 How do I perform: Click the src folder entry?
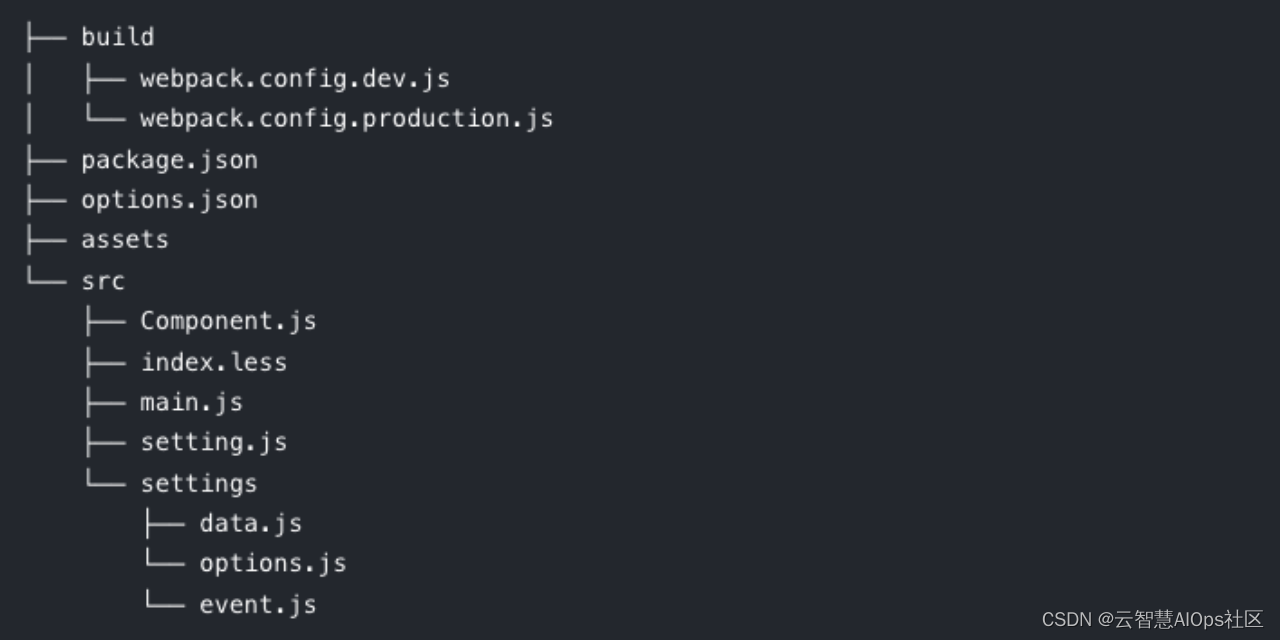pos(103,281)
